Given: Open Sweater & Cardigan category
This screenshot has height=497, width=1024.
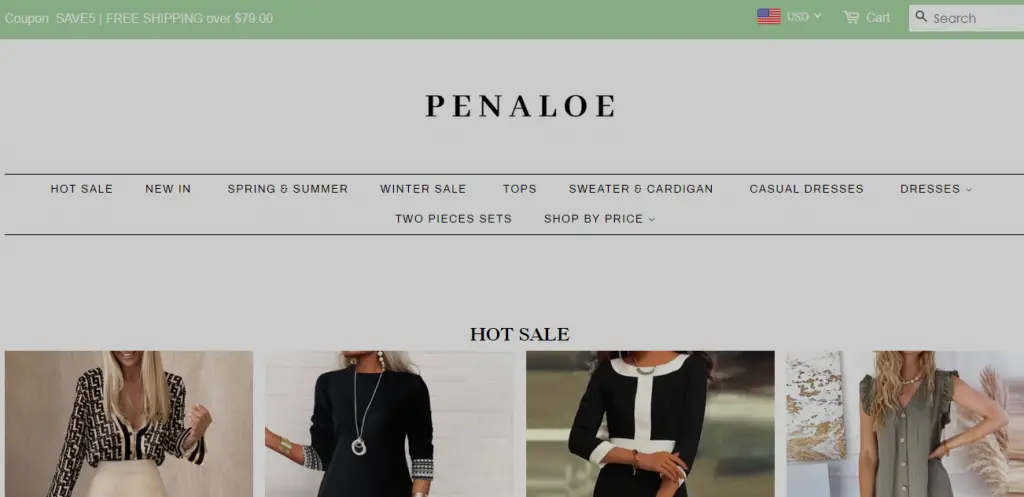Looking at the screenshot, I should tap(641, 189).
